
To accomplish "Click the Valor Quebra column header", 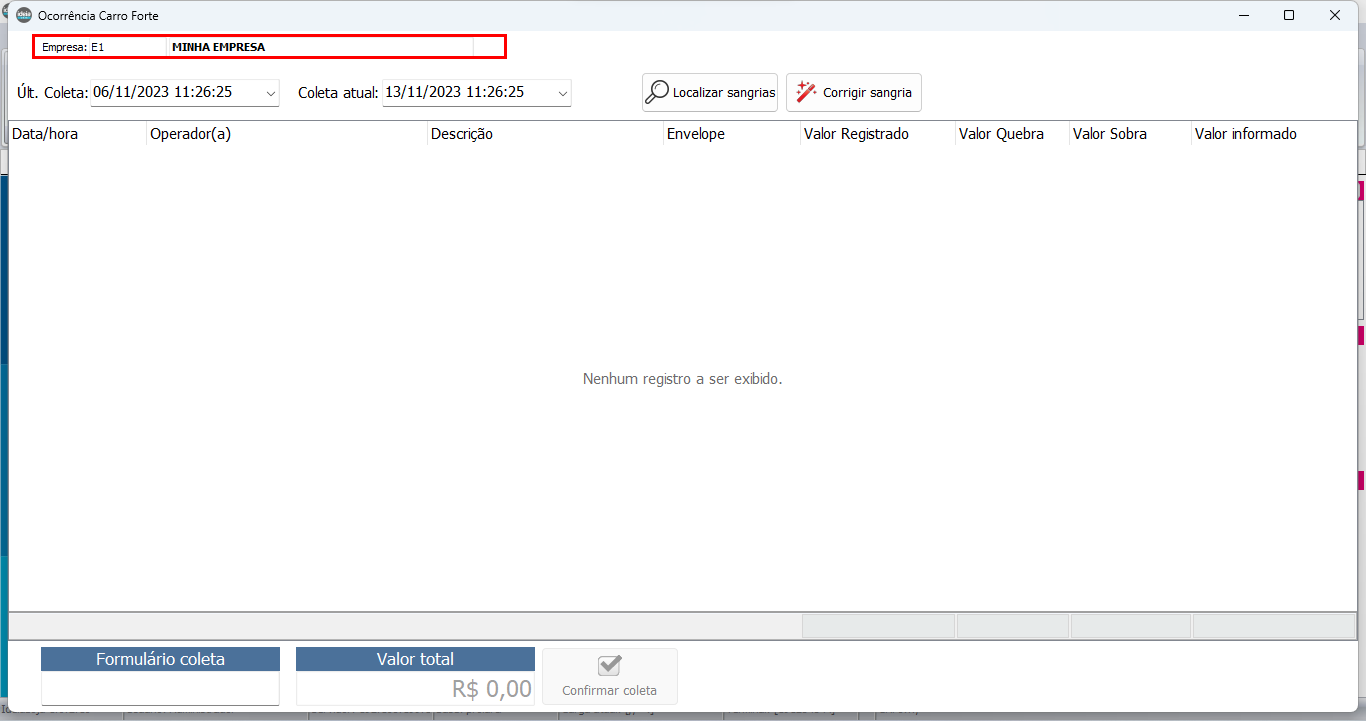I will tap(1011, 134).
